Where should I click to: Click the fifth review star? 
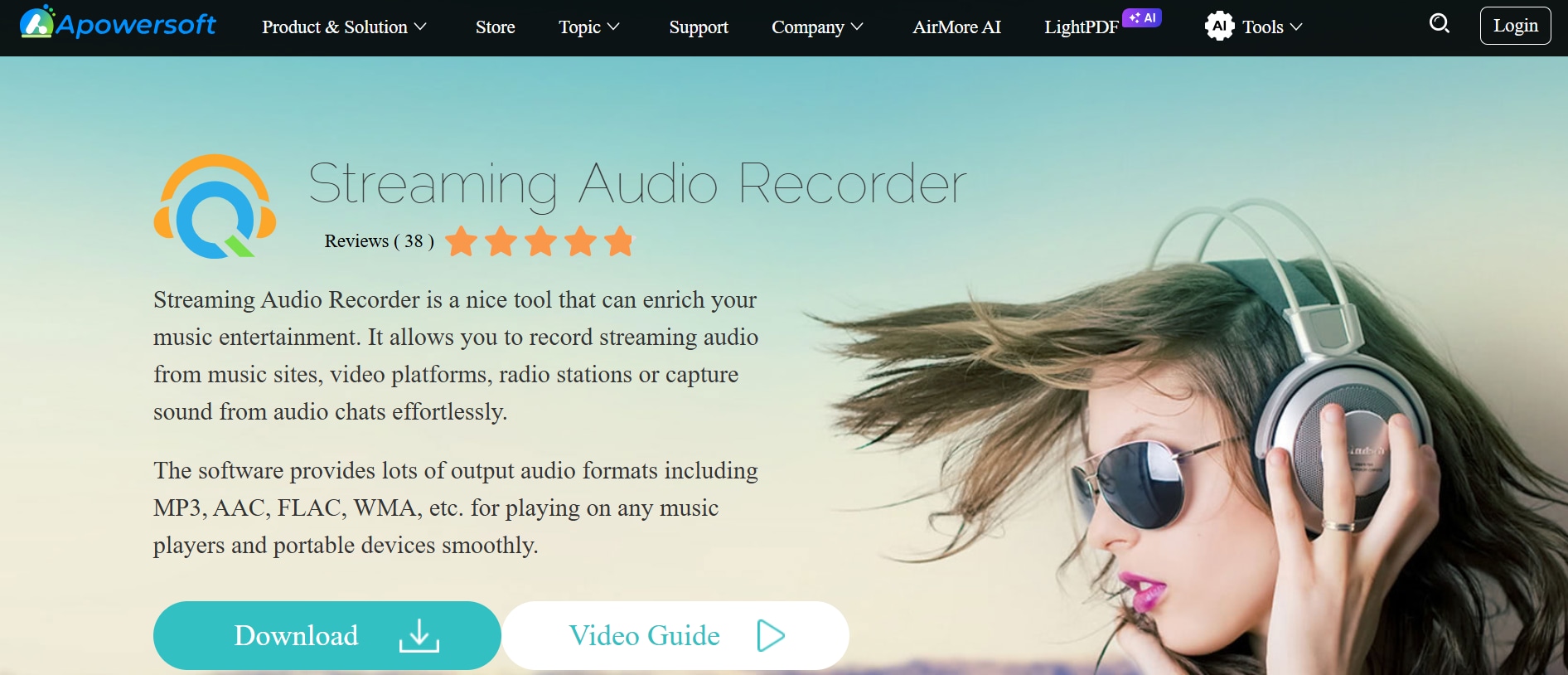(619, 241)
